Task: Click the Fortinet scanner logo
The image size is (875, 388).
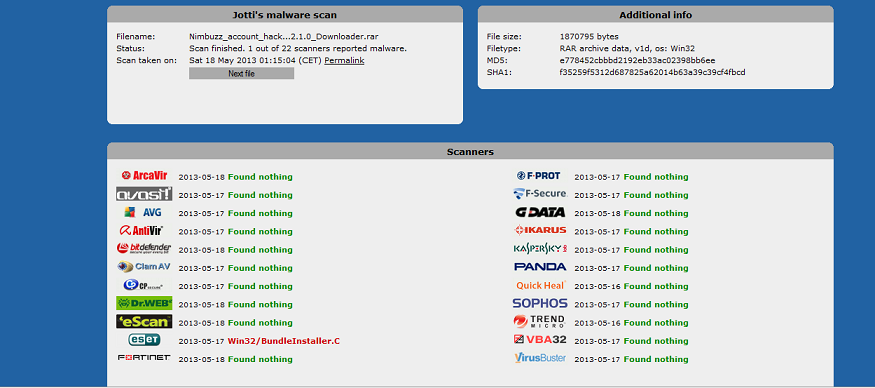Action: point(144,357)
